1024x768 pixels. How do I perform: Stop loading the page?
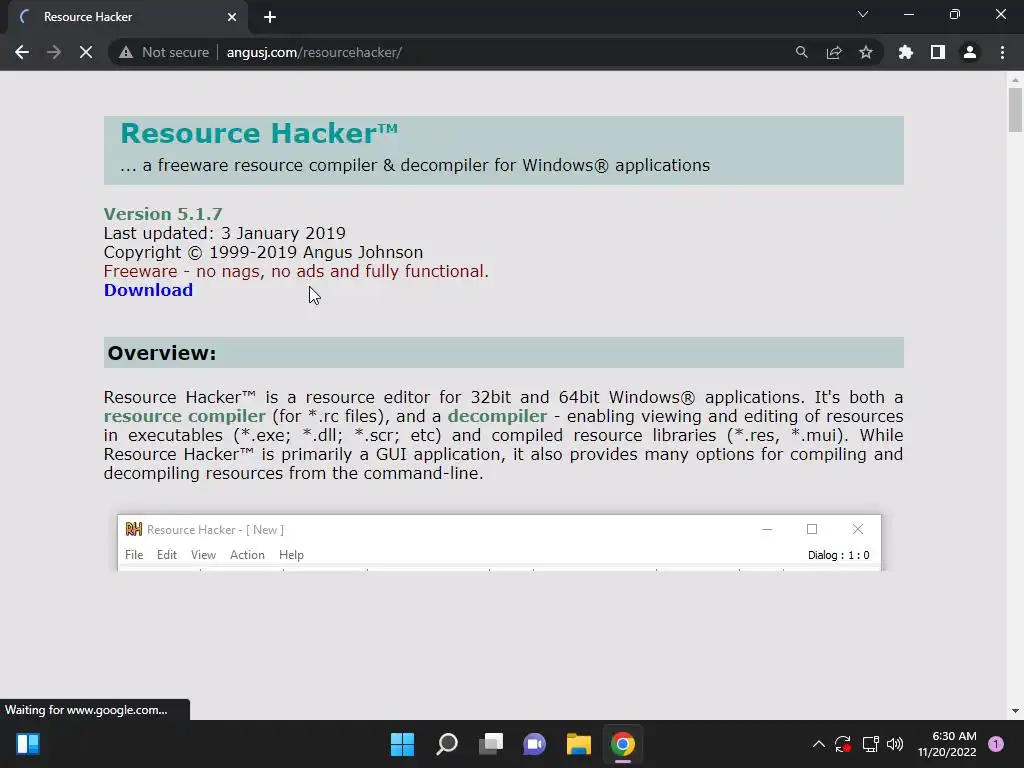(x=86, y=52)
